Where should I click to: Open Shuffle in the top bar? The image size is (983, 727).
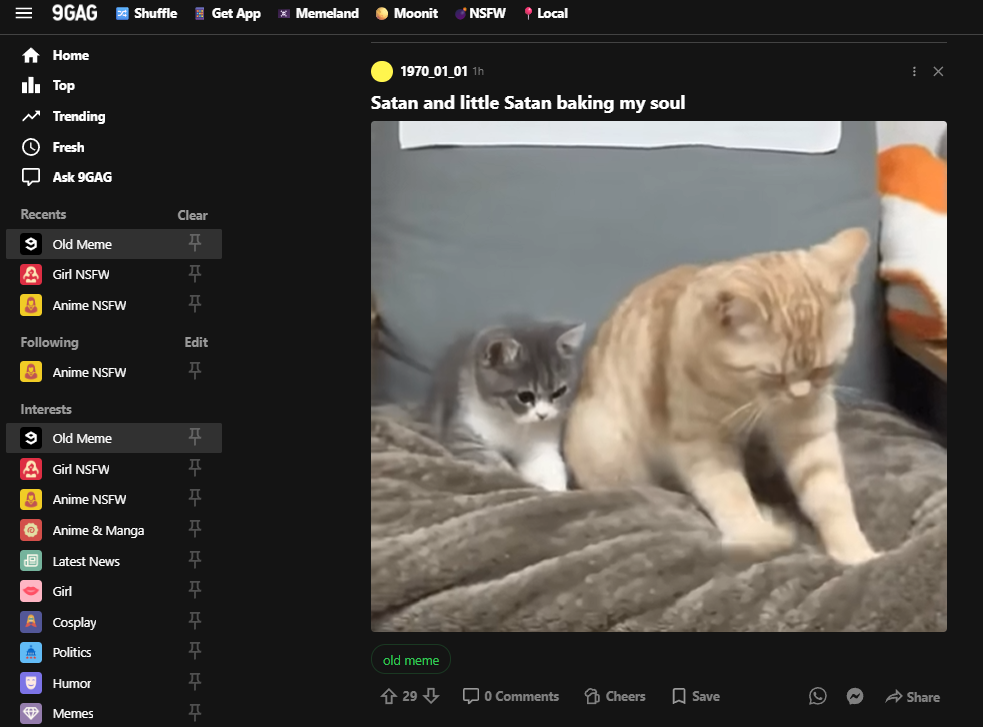146,13
